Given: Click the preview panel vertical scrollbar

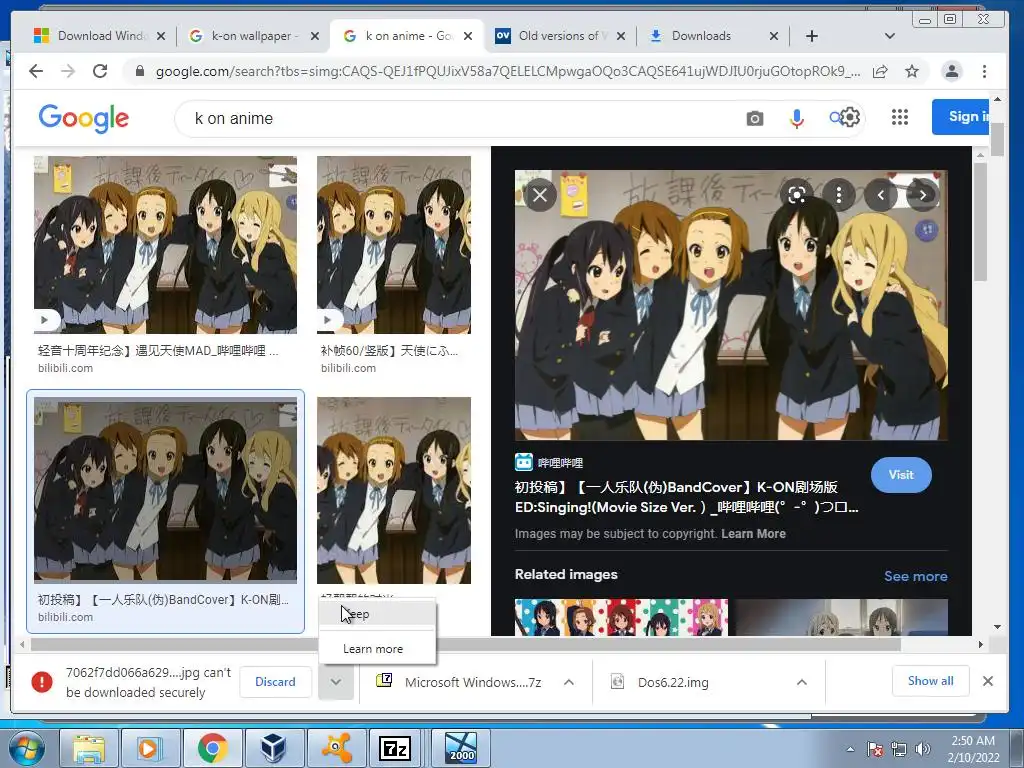Looking at the screenshot, I should (x=980, y=222).
